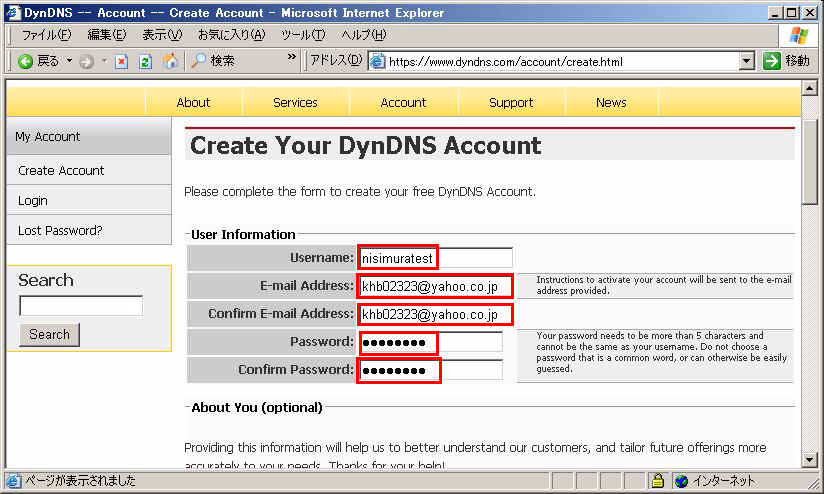The height and width of the screenshot is (494, 824).
Task: Open the 表示(V) menu
Action: (162, 35)
